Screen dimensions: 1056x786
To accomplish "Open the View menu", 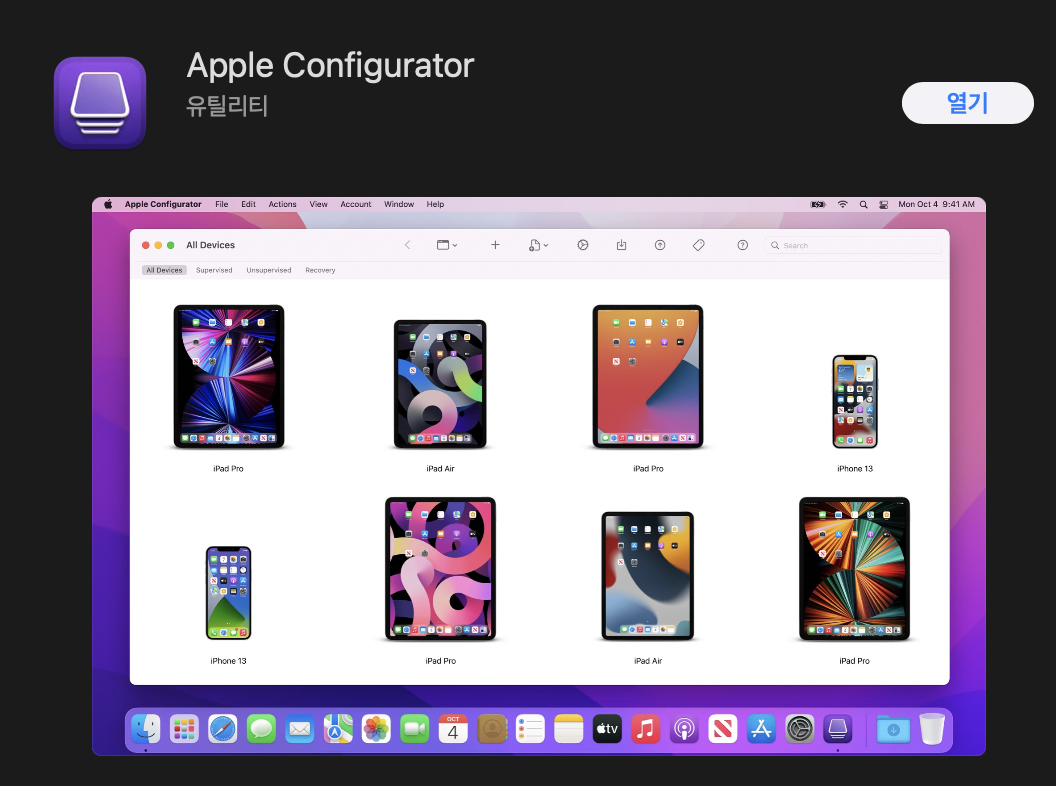I will 319,204.
